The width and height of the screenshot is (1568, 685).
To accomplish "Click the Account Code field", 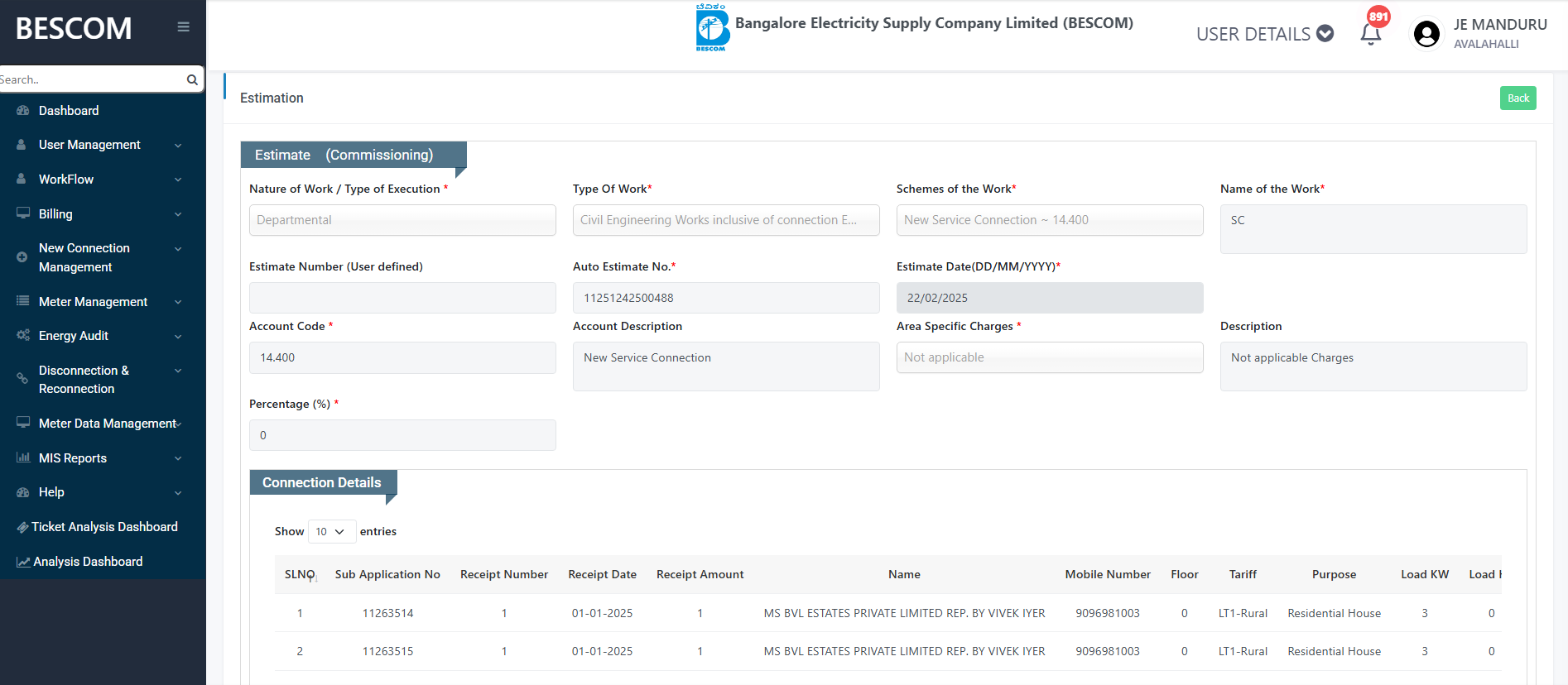I will tap(402, 357).
